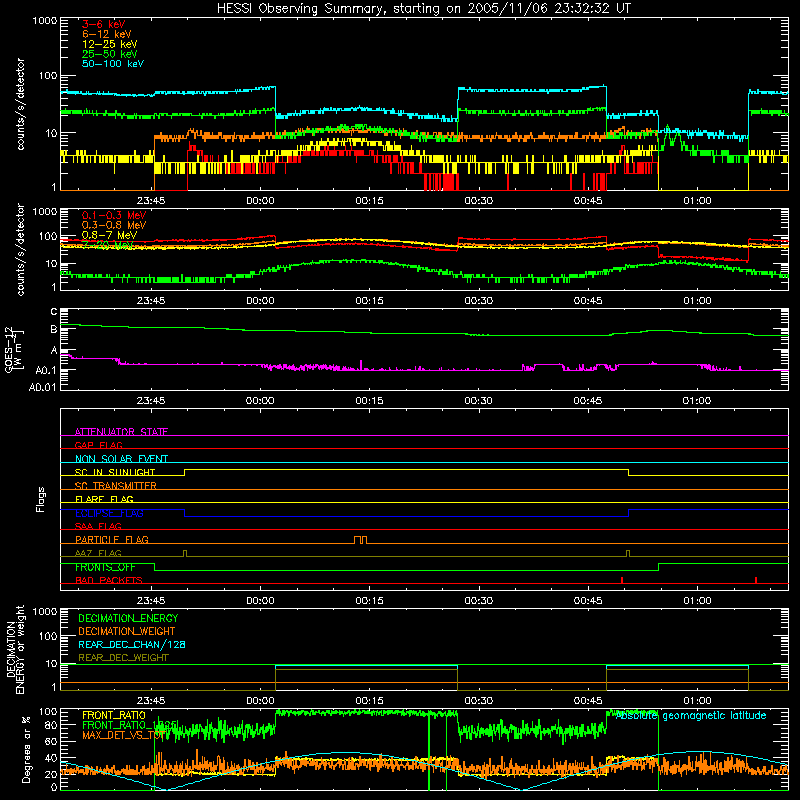800x800 pixels.
Task: Click the Absolute geomagnetic latitude label
Action: (691, 716)
